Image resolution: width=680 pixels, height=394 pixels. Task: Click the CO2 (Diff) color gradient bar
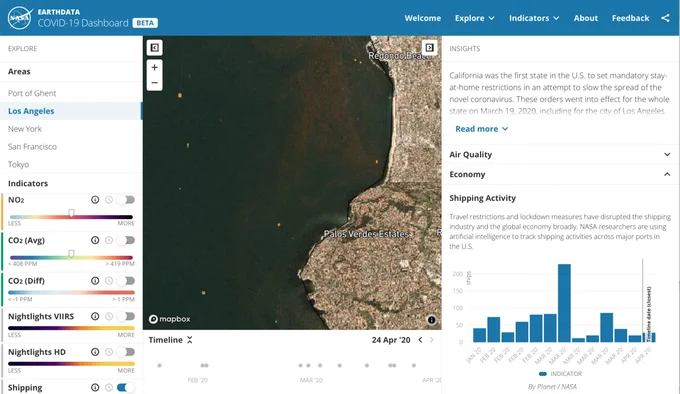pos(71,292)
